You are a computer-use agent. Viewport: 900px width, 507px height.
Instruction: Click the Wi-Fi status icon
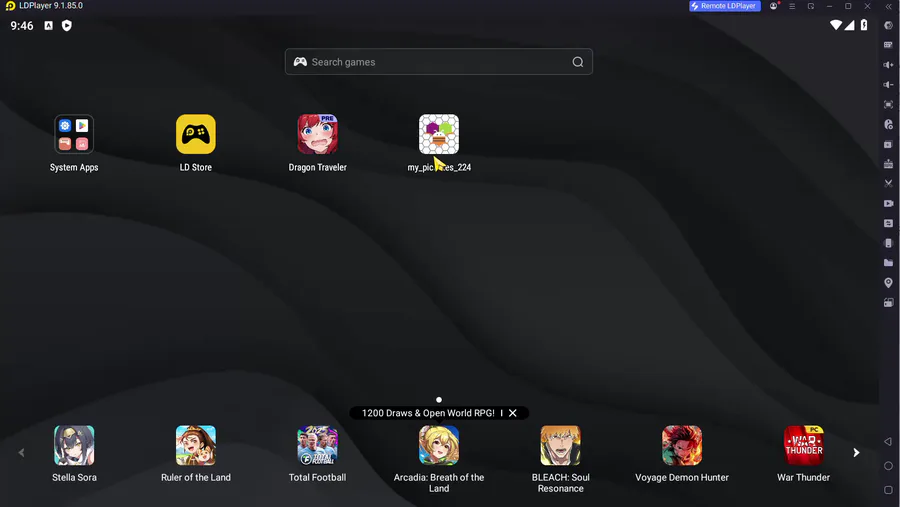(836, 25)
